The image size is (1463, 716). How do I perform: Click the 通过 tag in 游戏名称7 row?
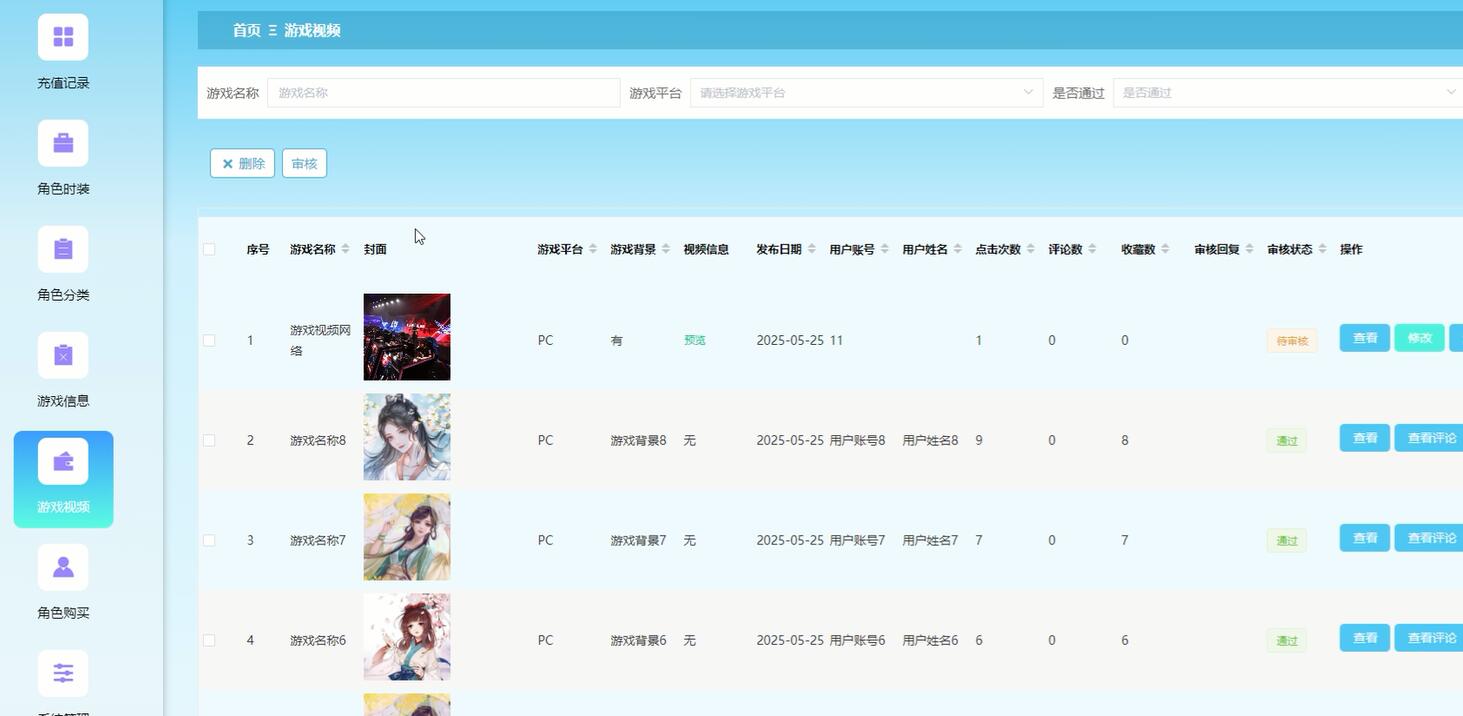click(1286, 541)
